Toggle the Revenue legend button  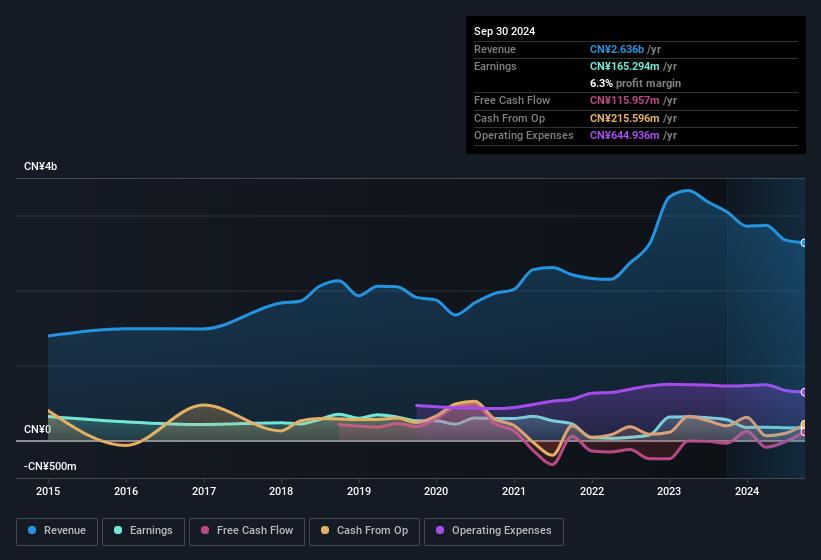click(x=57, y=531)
